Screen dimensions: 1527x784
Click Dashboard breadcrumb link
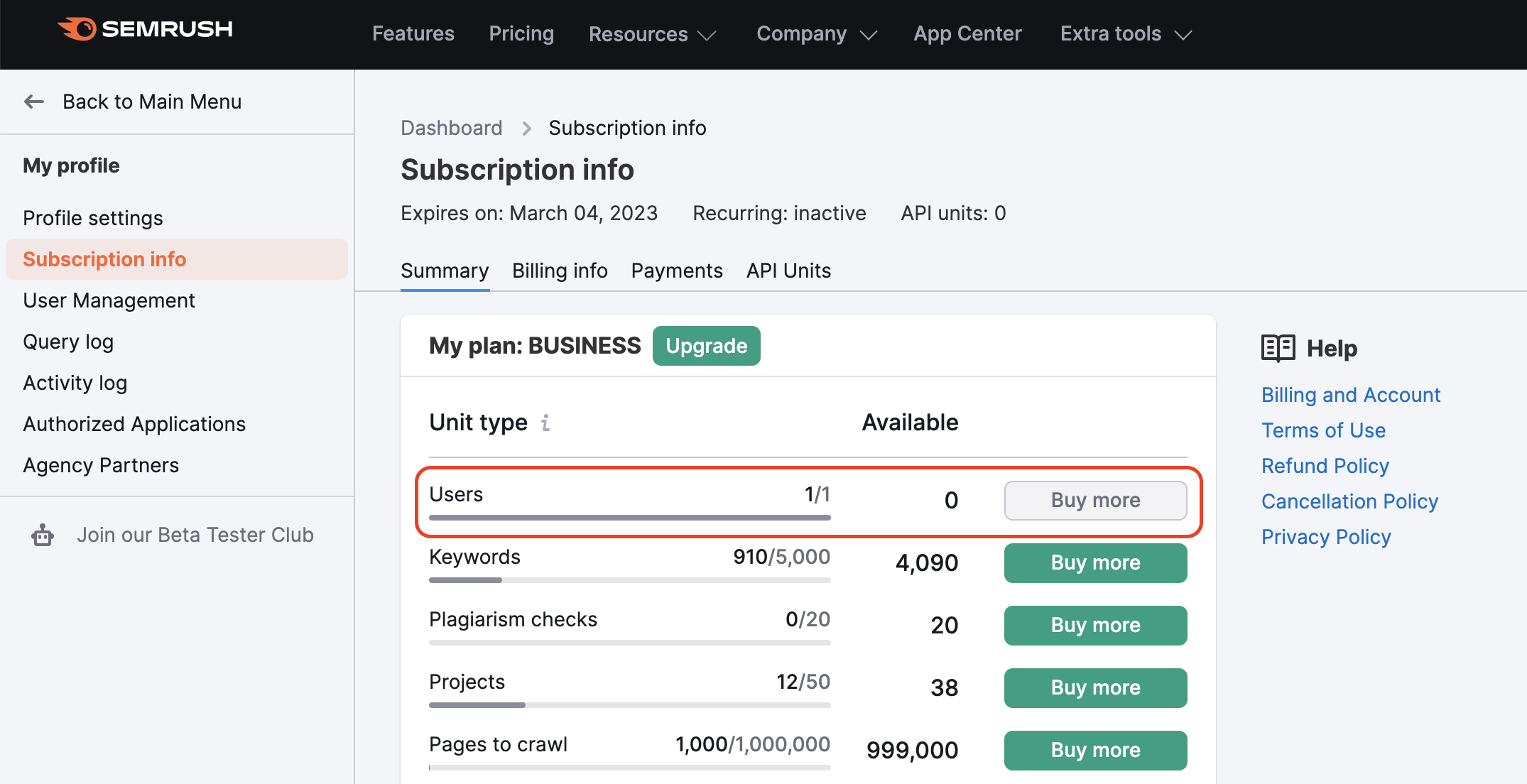click(452, 128)
